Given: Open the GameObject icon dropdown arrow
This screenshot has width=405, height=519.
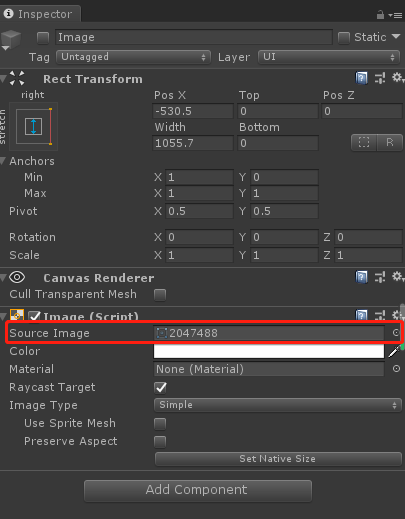Looking at the screenshot, I should 6,49.
